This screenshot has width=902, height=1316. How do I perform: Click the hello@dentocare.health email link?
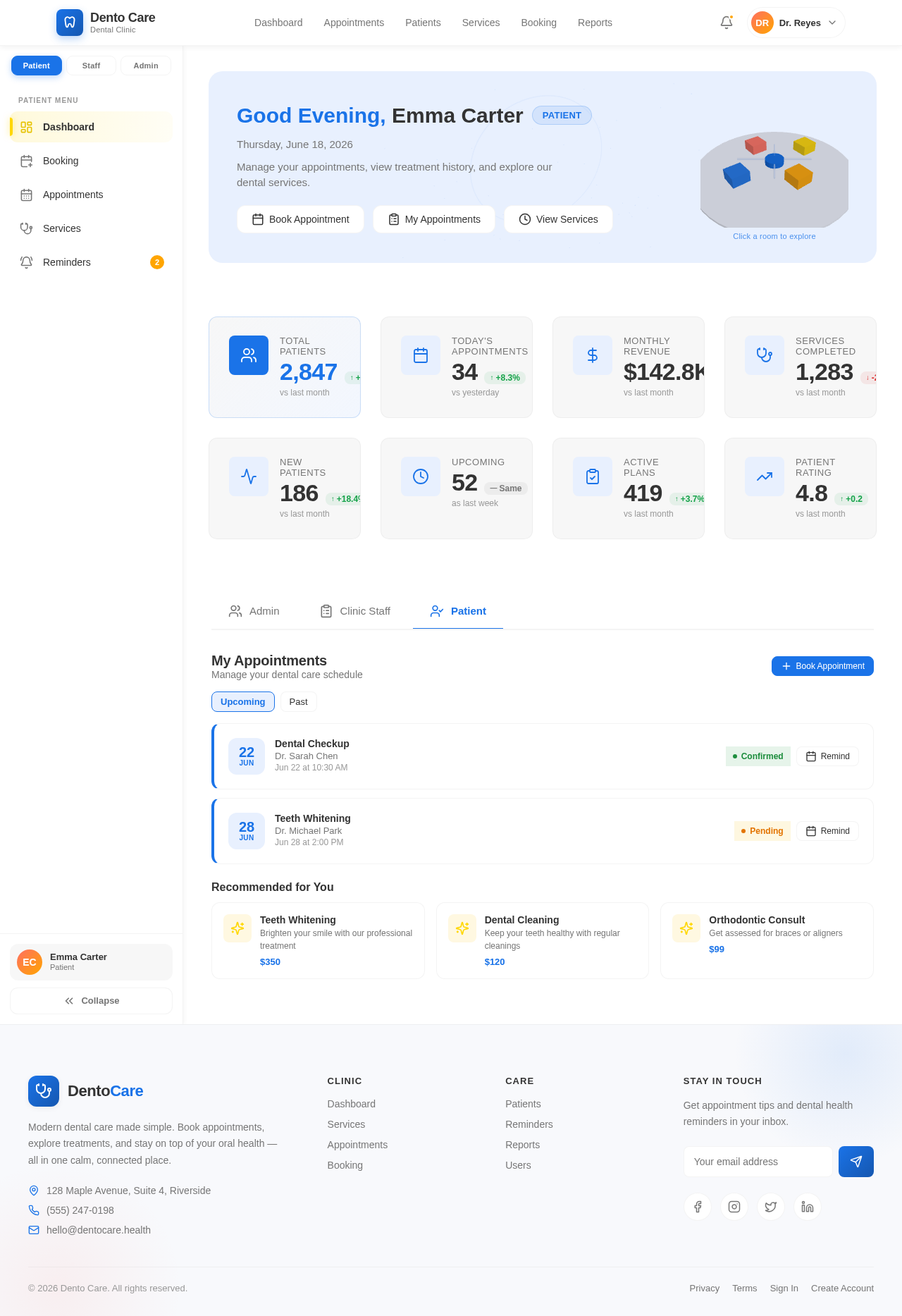[x=99, y=1230]
